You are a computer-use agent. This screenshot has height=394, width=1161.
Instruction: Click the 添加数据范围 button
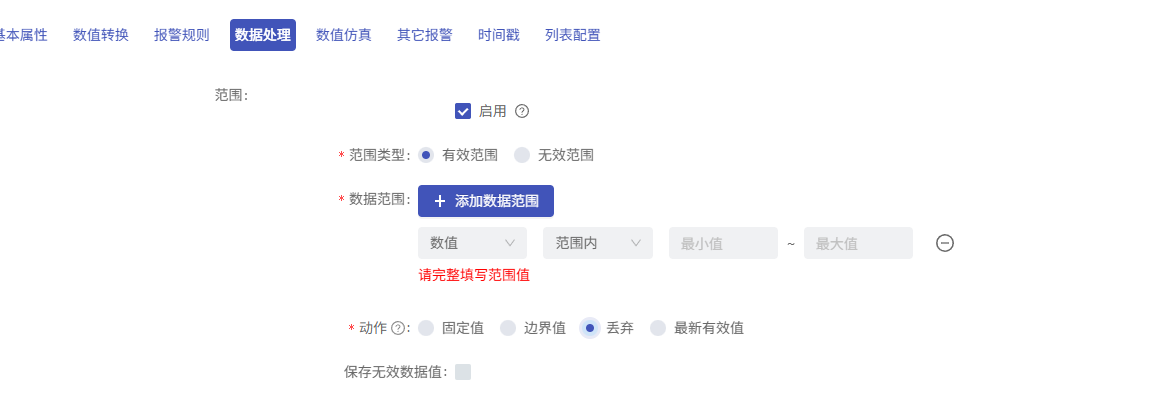click(x=486, y=201)
